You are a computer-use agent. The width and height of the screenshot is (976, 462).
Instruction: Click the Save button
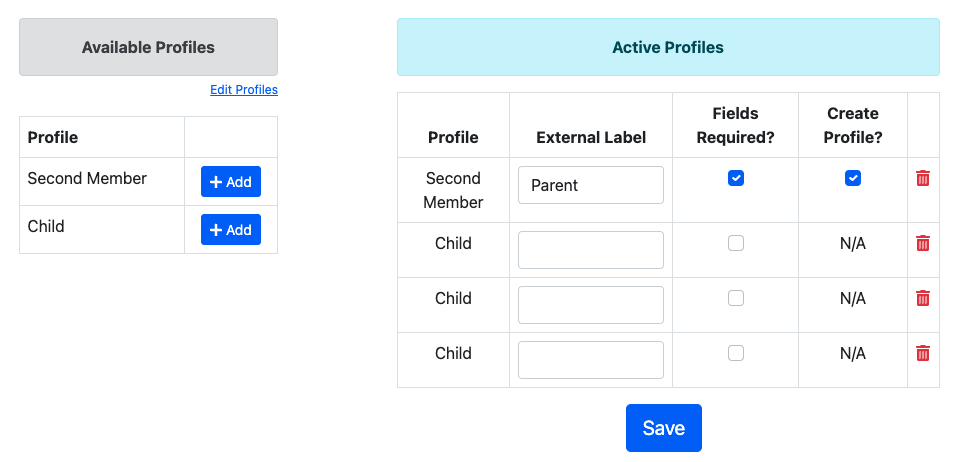[664, 428]
